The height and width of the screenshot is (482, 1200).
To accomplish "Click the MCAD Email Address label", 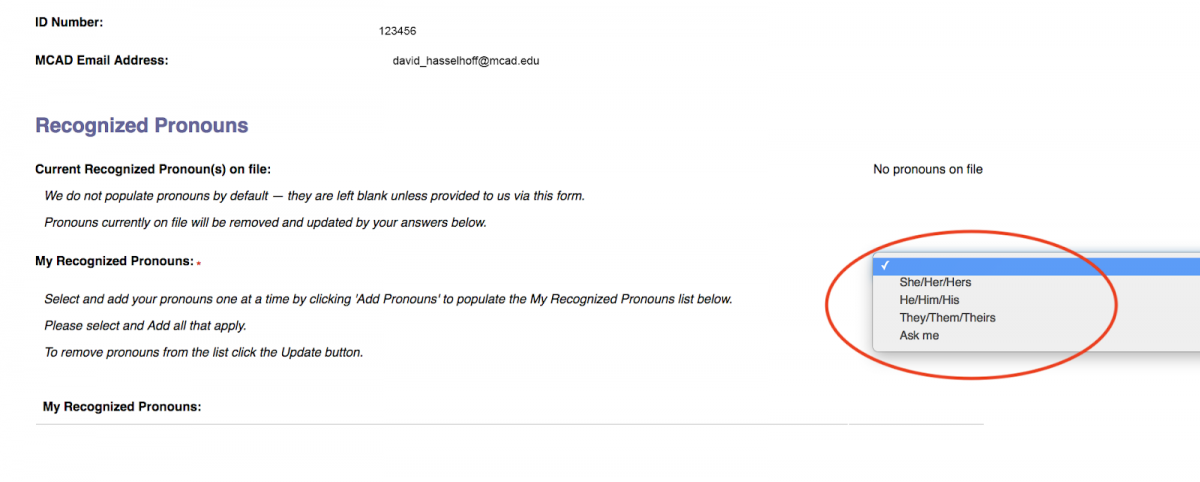I will 102,60.
